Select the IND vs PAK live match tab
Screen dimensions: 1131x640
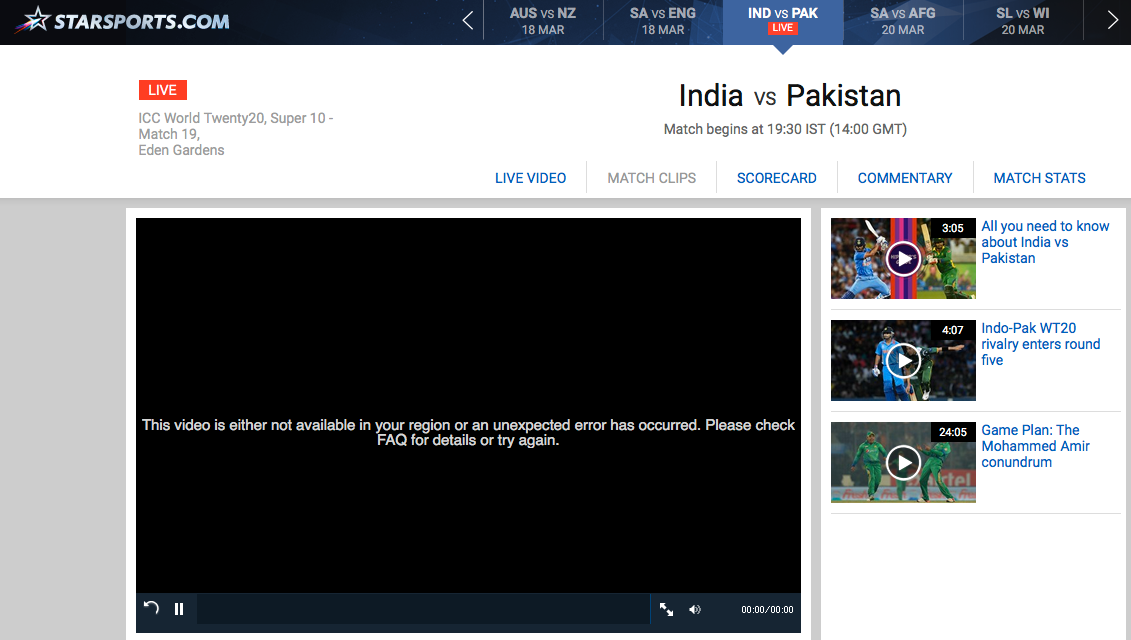click(x=783, y=22)
